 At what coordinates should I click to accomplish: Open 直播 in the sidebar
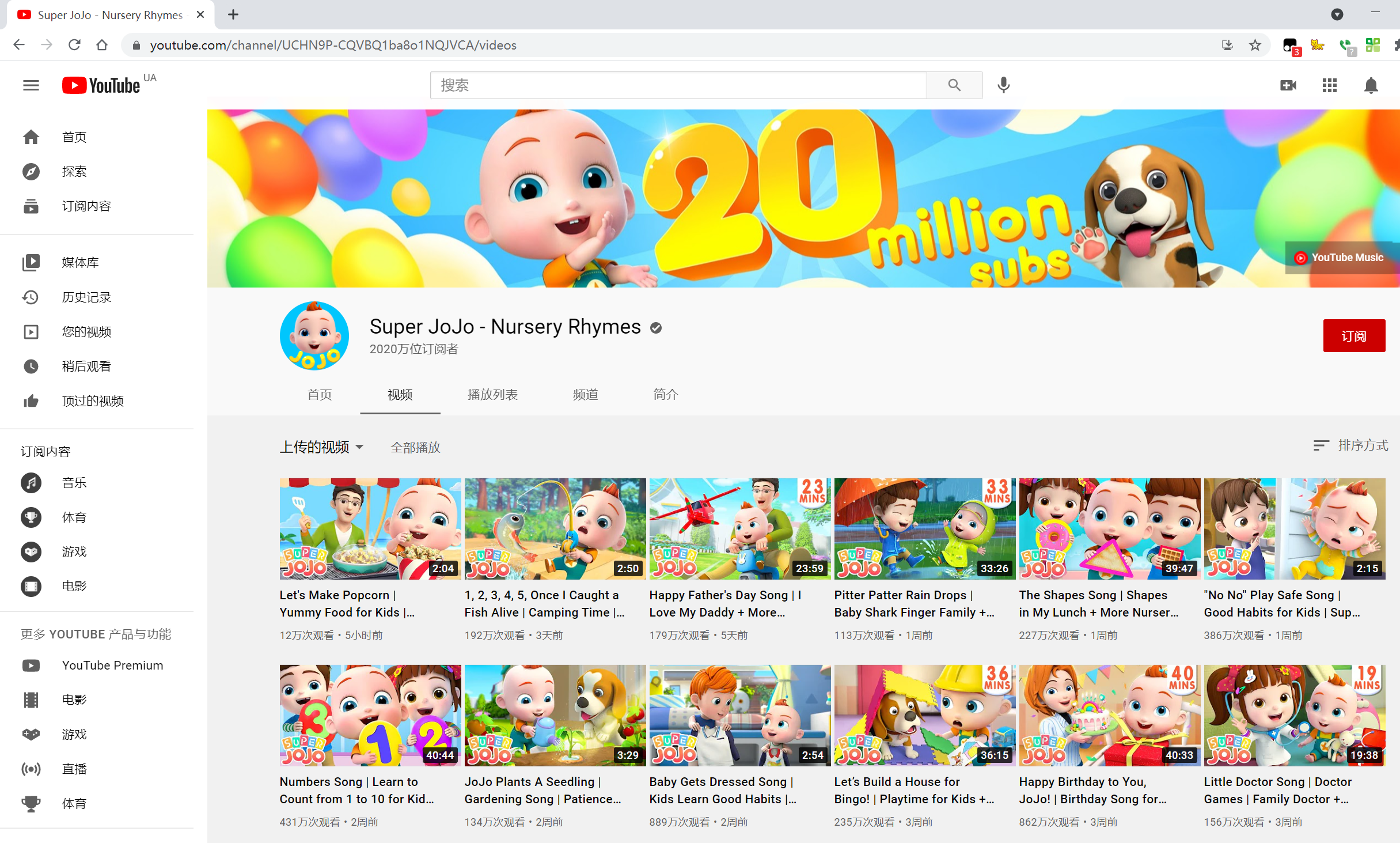click(97, 769)
